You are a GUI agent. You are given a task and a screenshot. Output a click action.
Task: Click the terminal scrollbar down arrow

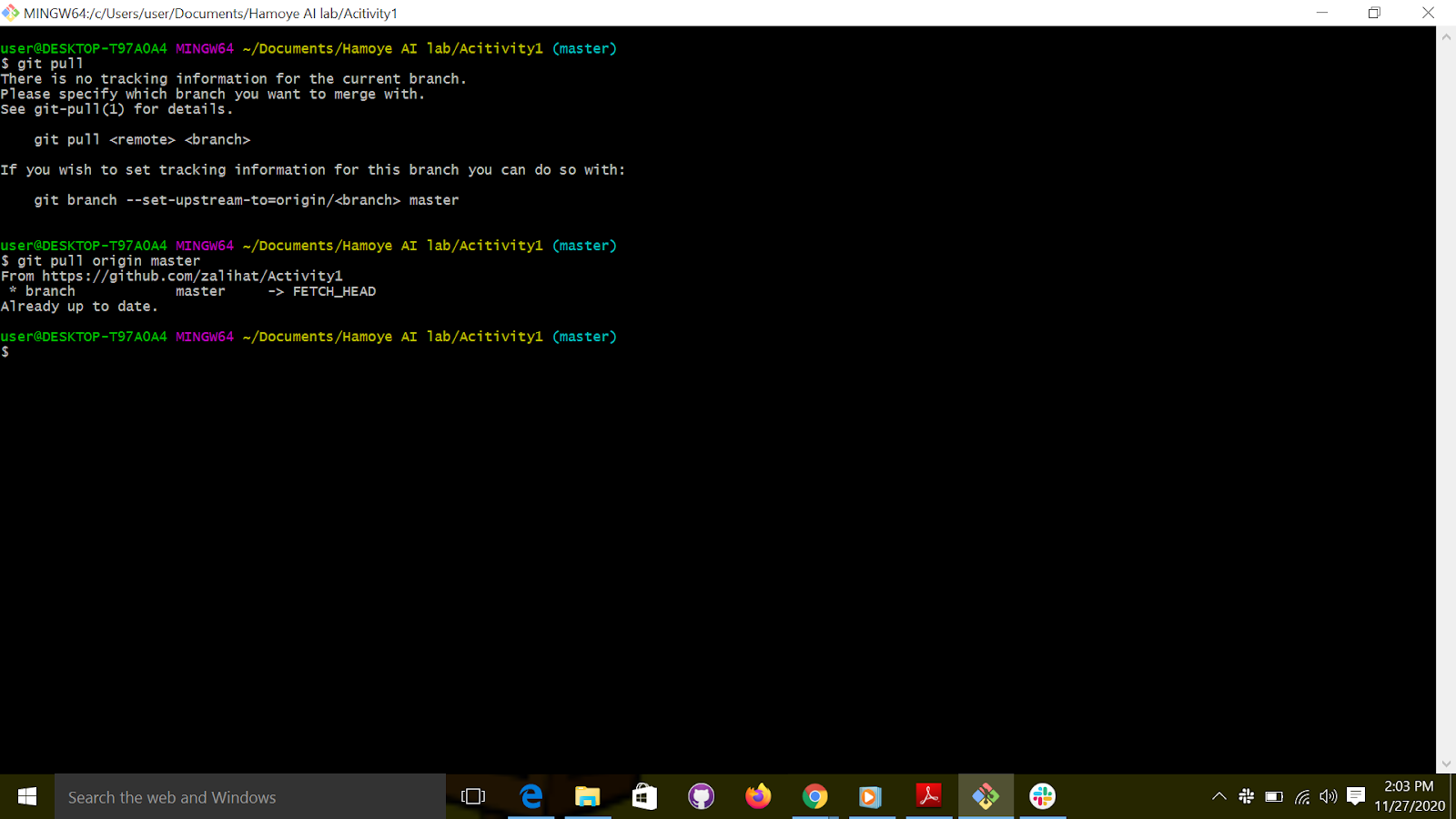coord(1446,764)
